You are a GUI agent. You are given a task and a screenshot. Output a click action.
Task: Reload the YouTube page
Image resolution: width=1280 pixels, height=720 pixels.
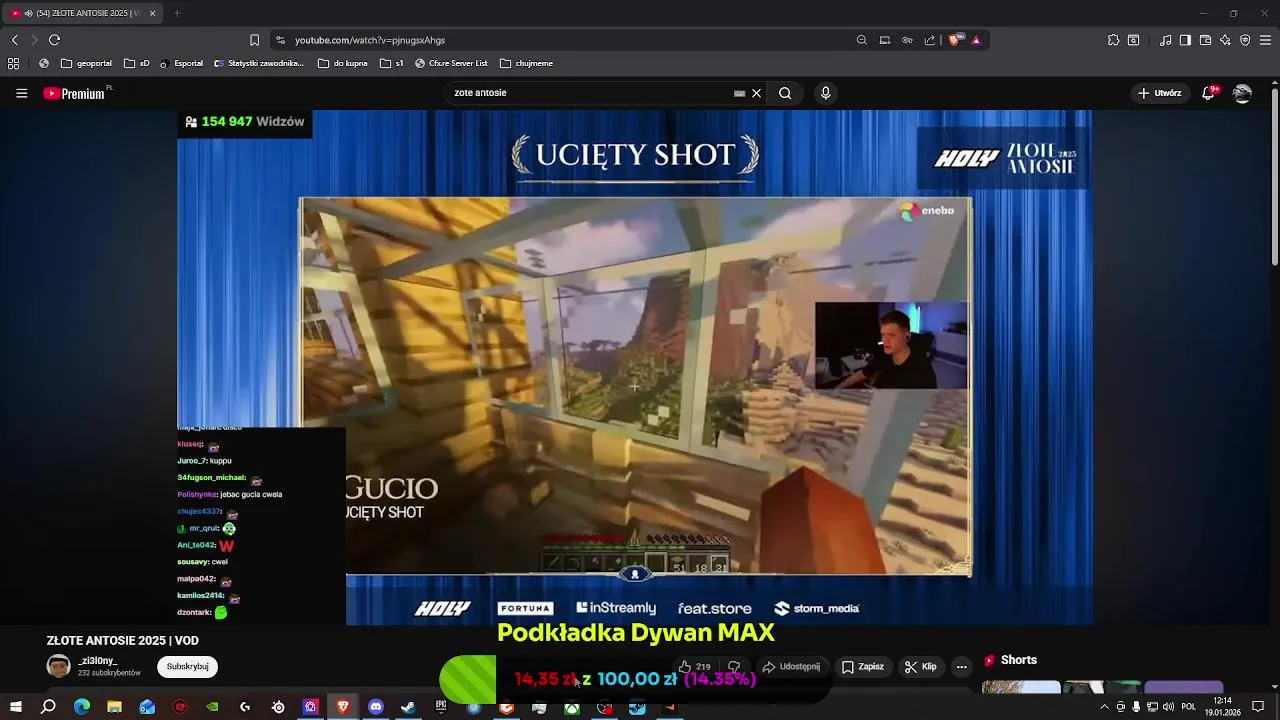54,40
